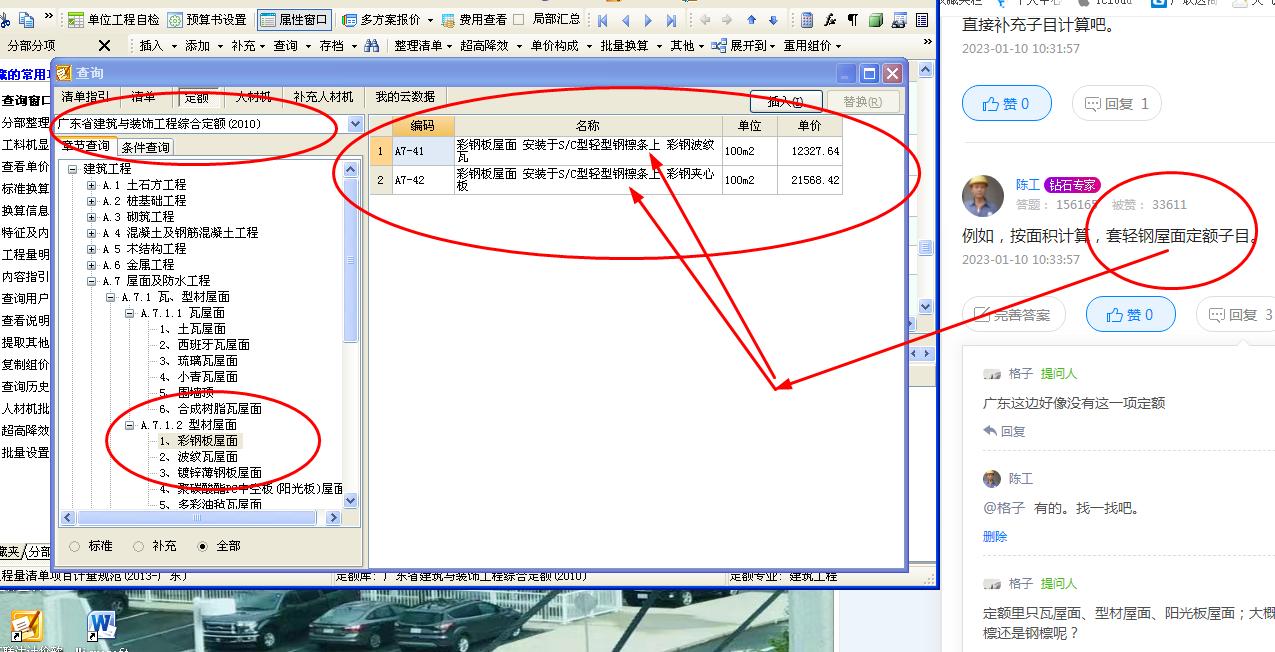Switch to the 补充人材机 tab

tap(323, 97)
